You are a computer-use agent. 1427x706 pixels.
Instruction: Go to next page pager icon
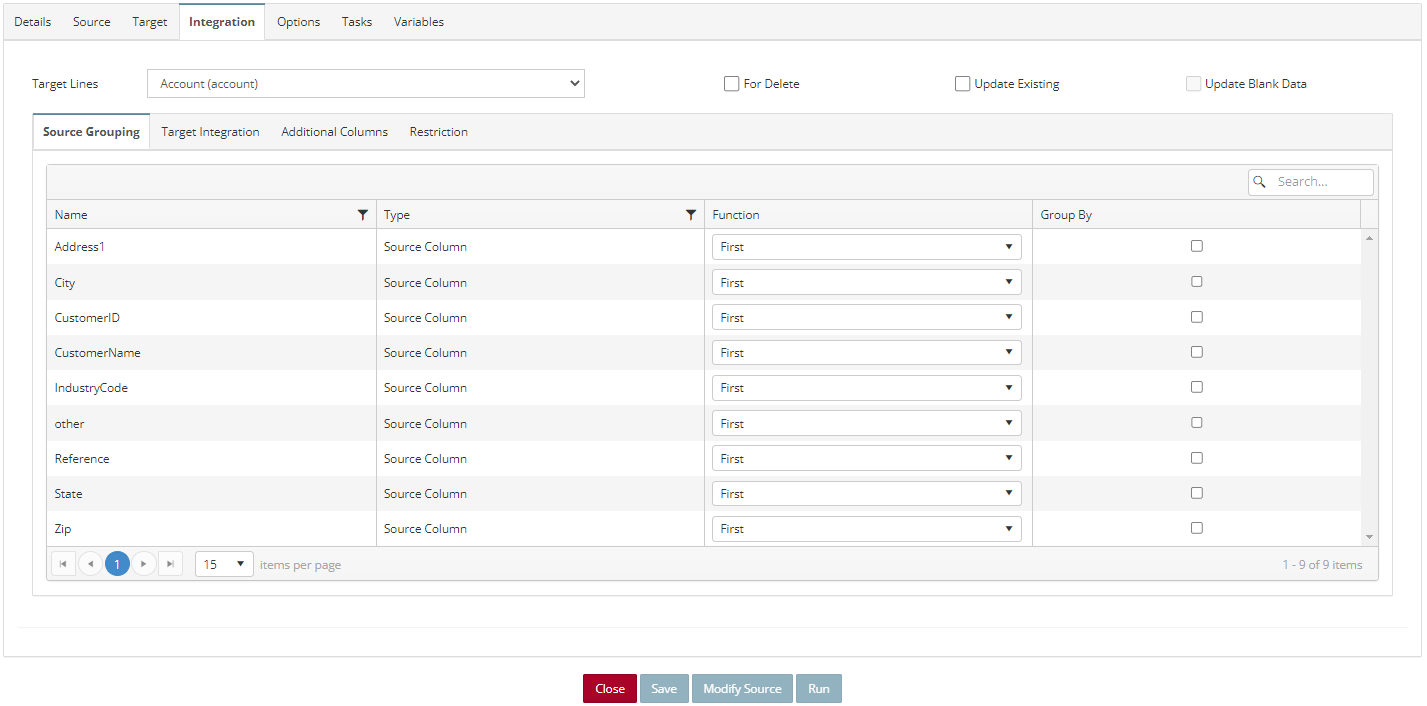point(144,564)
